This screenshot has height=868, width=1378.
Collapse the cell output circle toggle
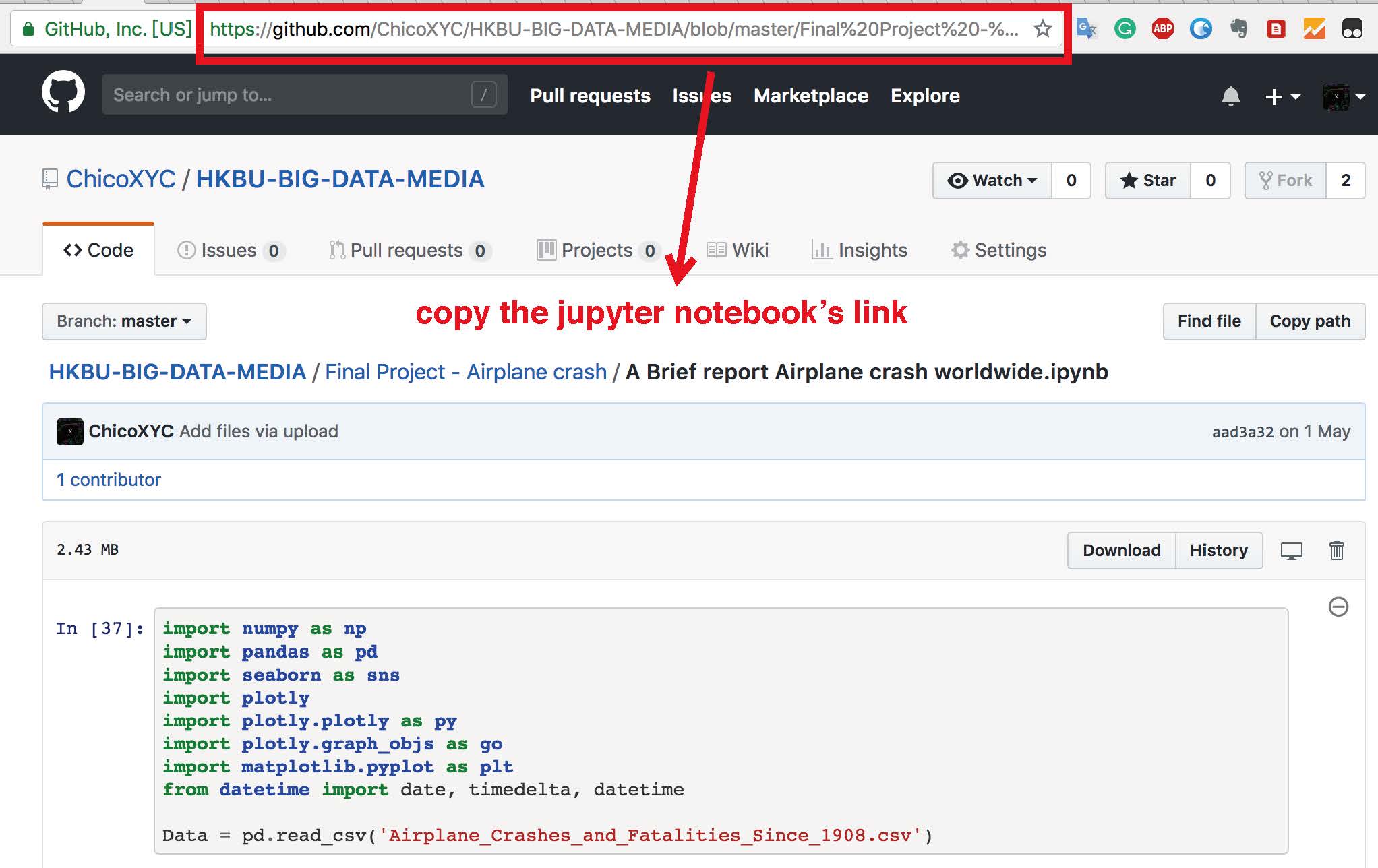pyautogui.click(x=1338, y=607)
